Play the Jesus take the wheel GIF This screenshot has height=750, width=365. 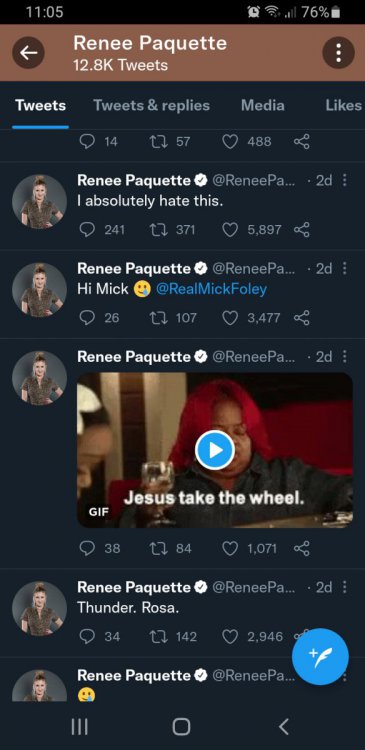click(215, 450)
